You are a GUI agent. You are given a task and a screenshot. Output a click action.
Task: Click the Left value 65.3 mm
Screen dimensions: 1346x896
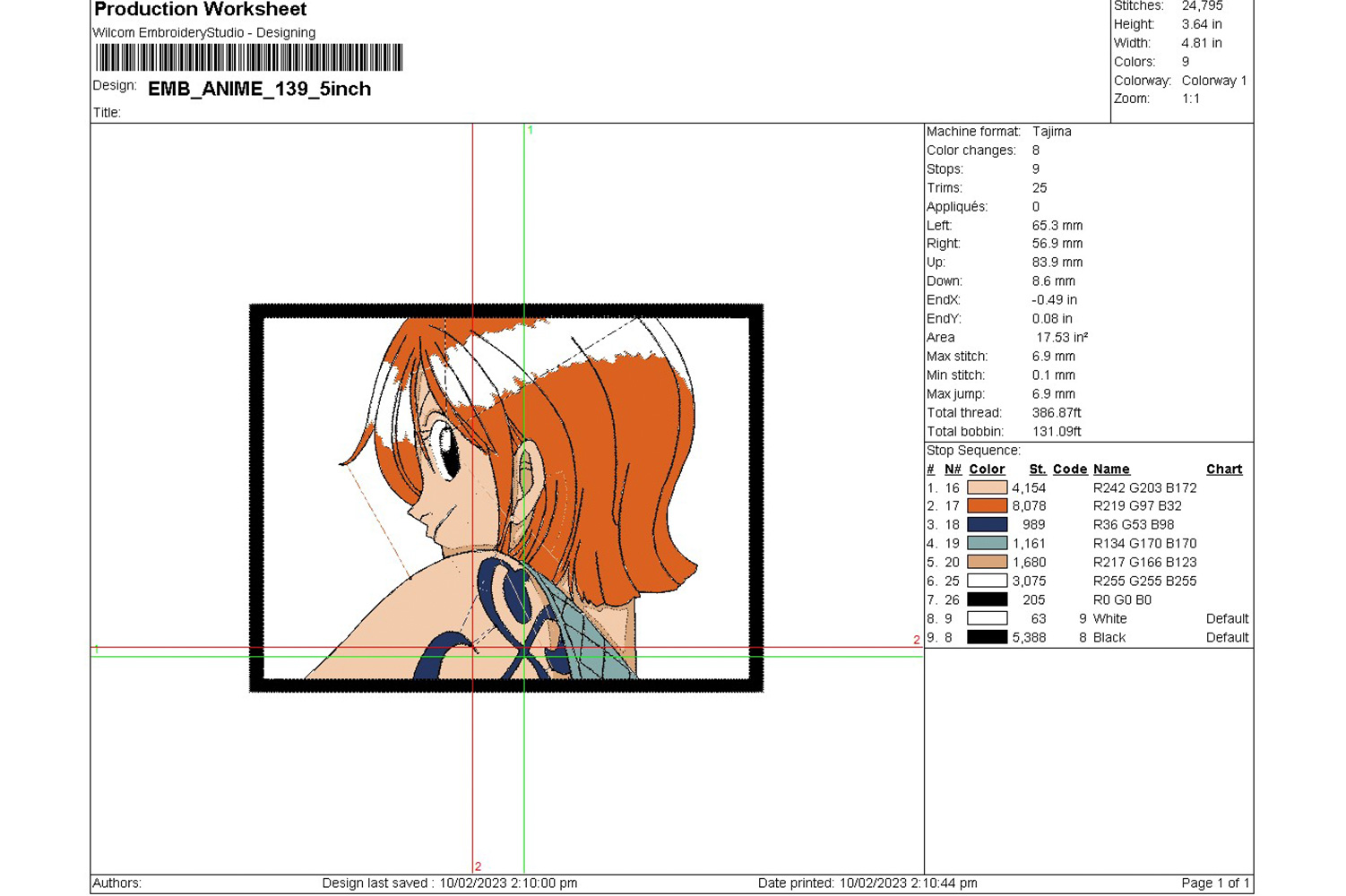[1057, 226]
